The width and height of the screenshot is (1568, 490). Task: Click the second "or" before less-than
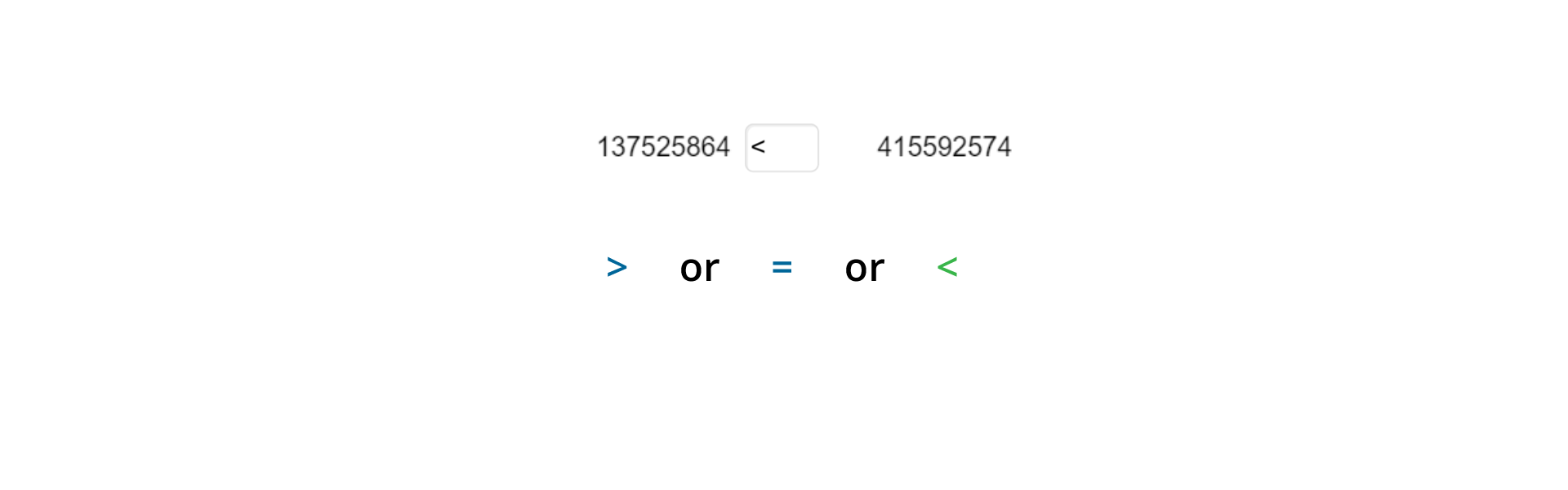(864, 268)
